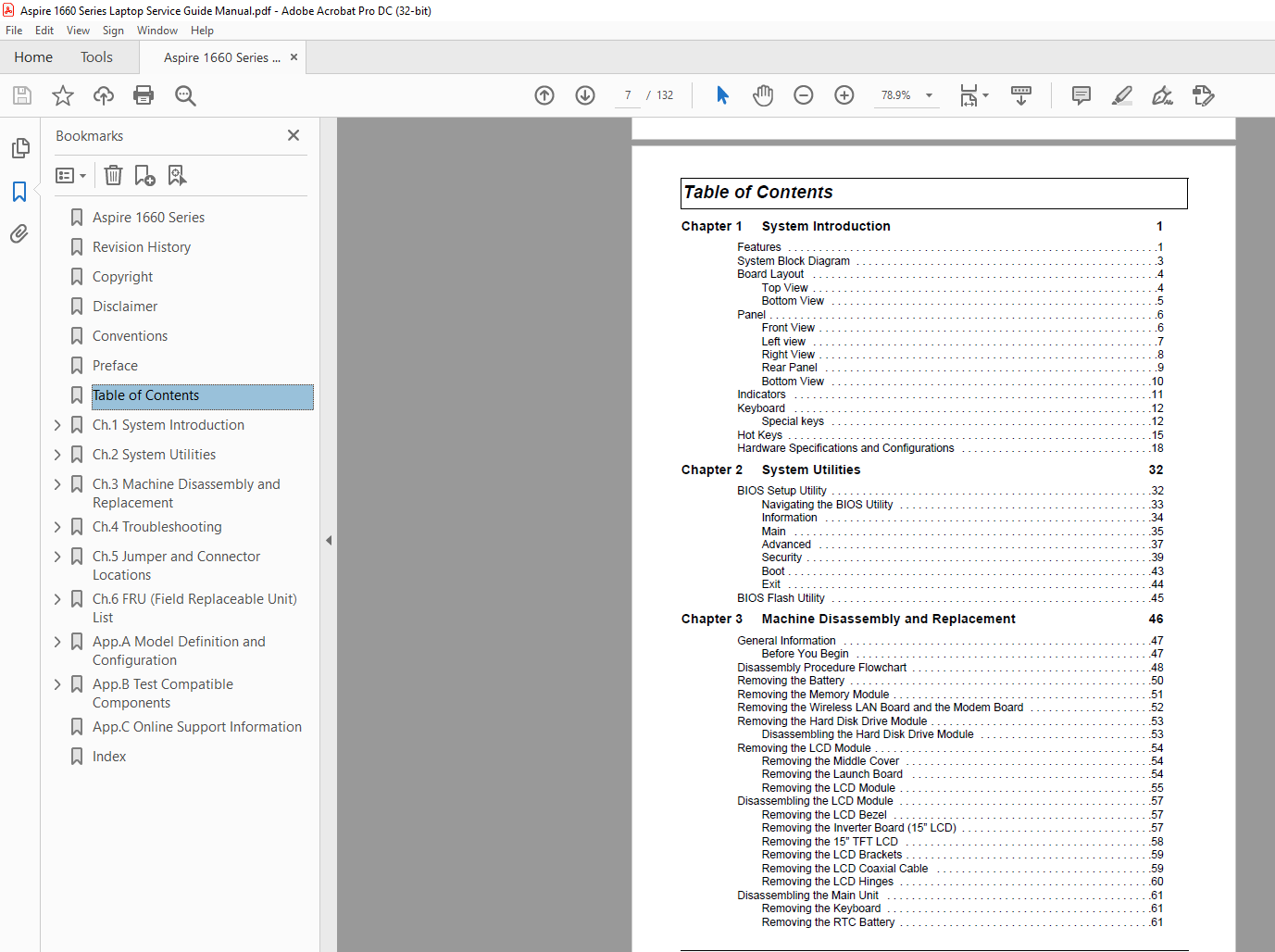Screen dimensions: 1275x952
Task: Open the Sign document tool
Action: pos(1163,95)
